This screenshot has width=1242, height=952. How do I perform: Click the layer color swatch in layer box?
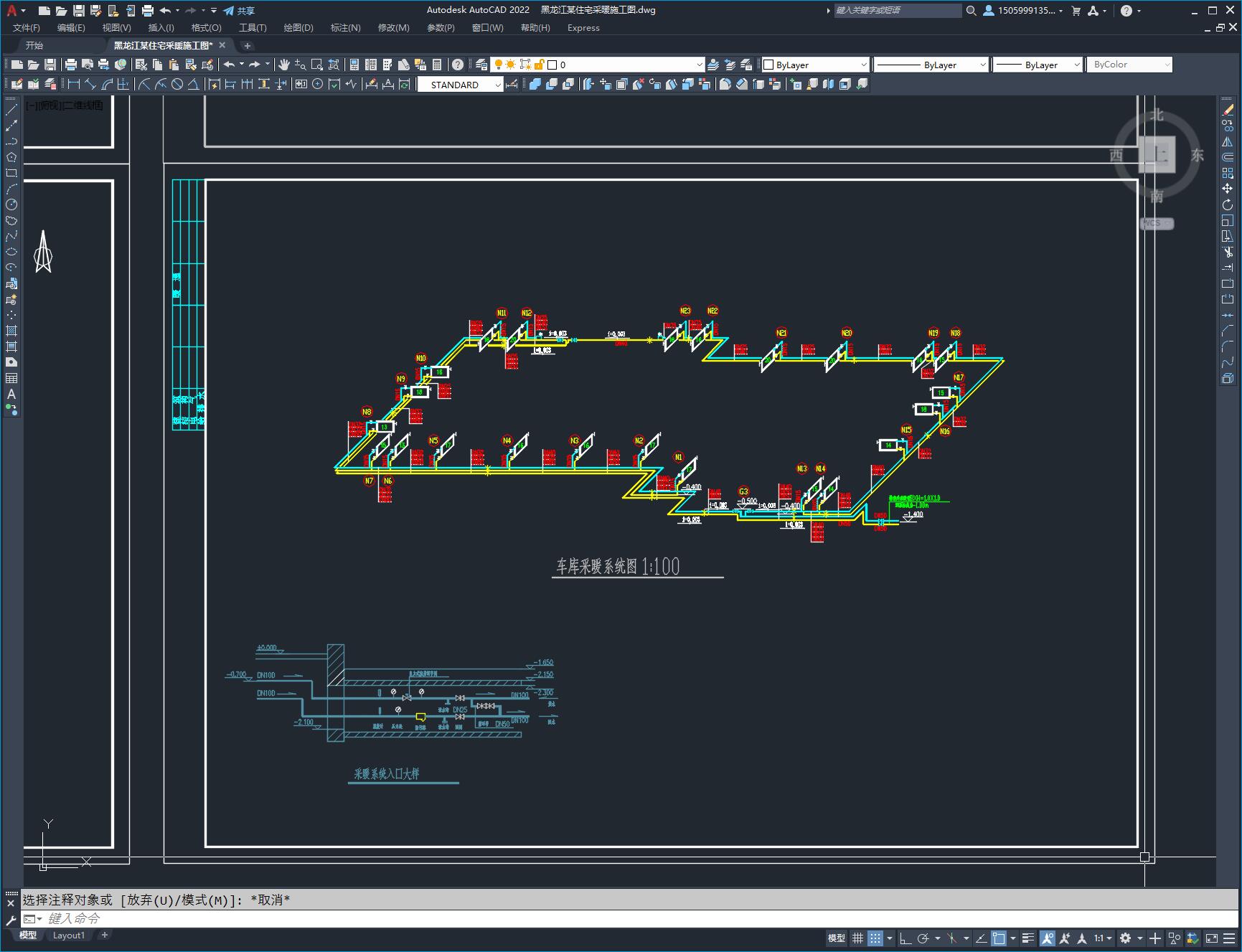552,65
